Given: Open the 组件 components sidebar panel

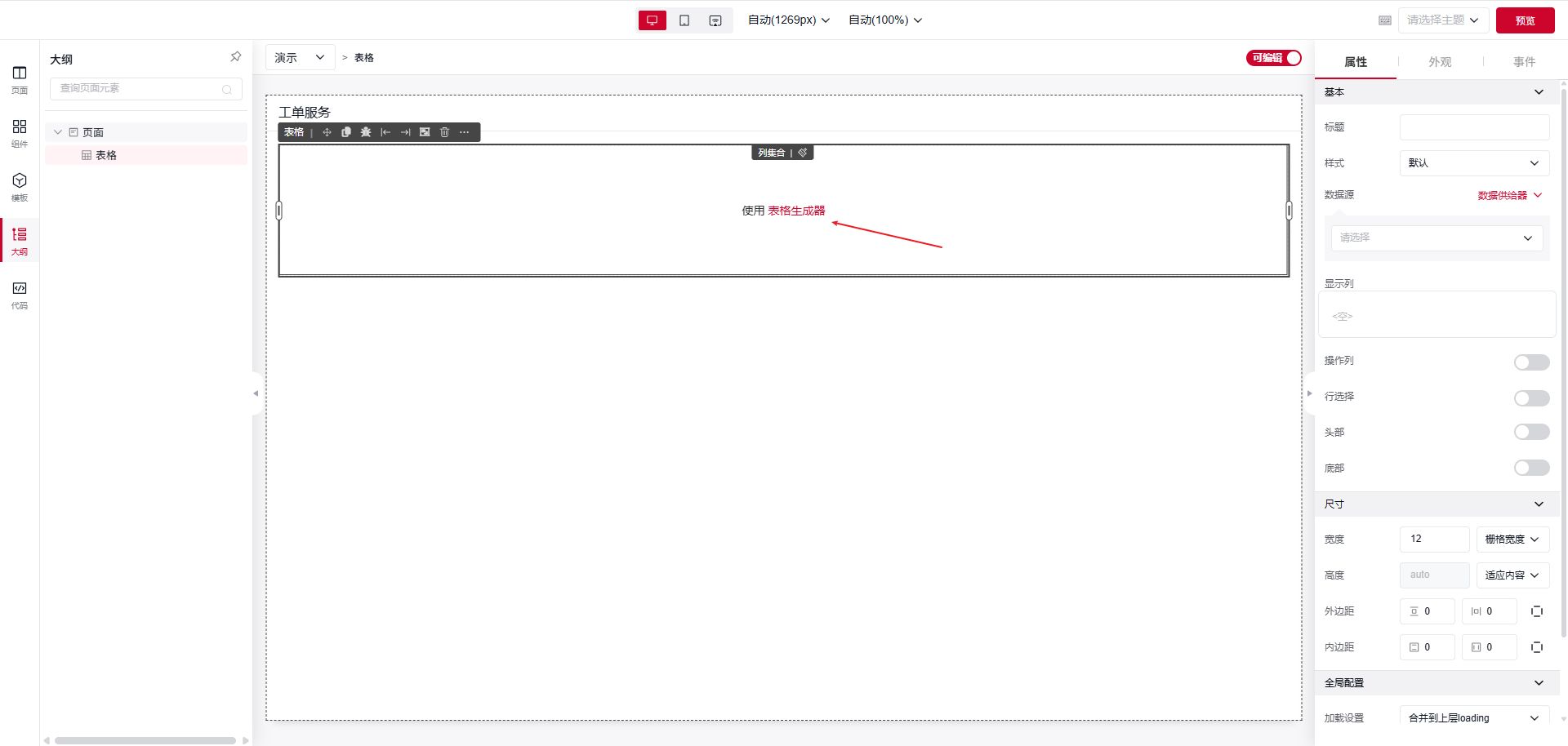Looking at the screenshot, I should (20, 133).
